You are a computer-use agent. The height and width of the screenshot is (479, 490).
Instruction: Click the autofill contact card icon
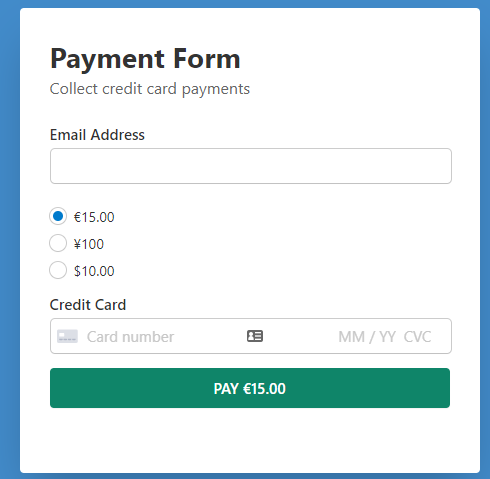point(255,336)
